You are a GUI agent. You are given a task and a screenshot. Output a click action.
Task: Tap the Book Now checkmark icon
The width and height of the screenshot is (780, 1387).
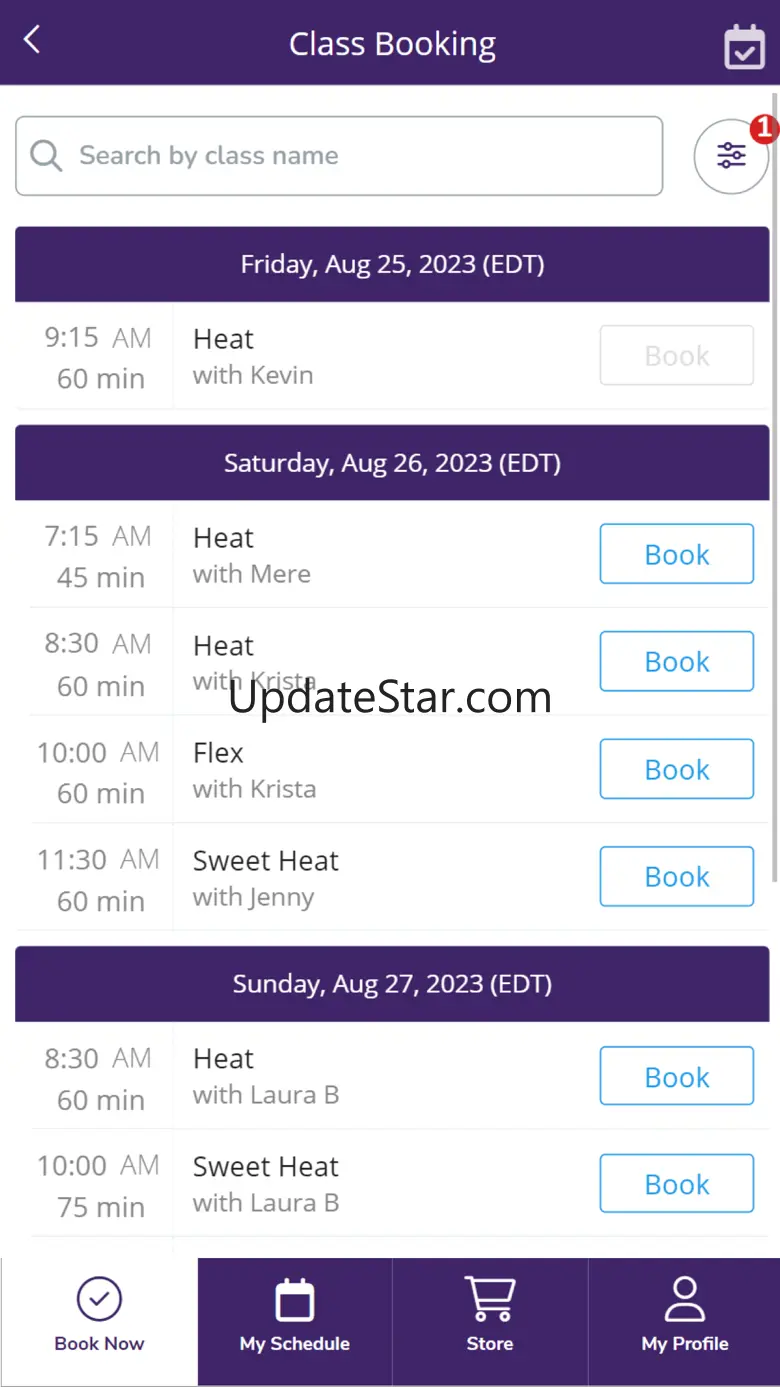point(99,1300)
